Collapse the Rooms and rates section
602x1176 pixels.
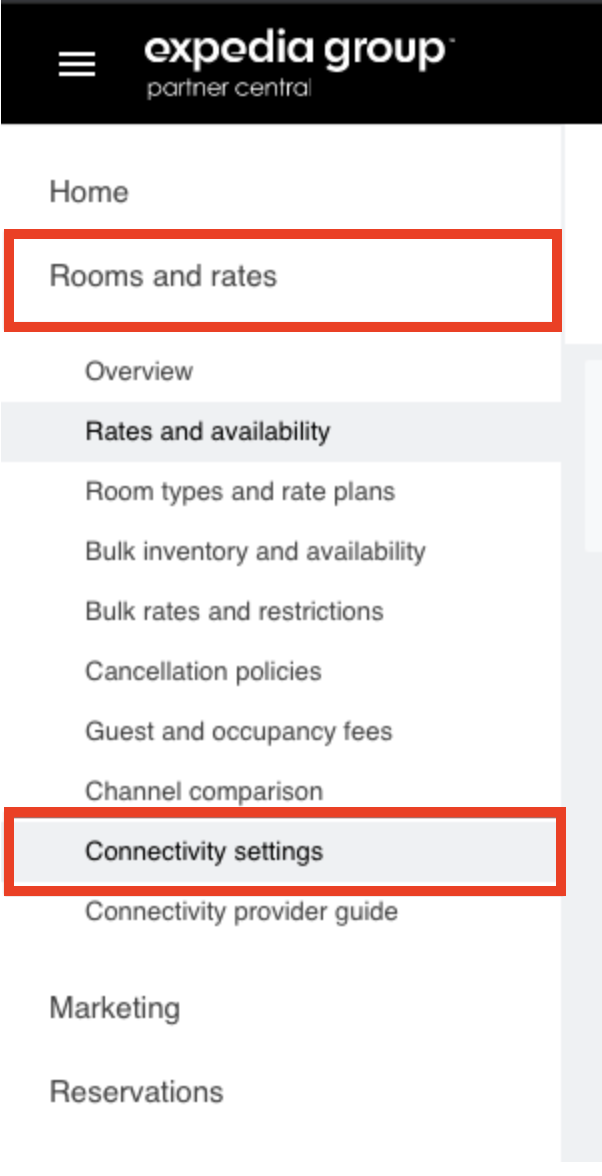click(x=163, y=276)
